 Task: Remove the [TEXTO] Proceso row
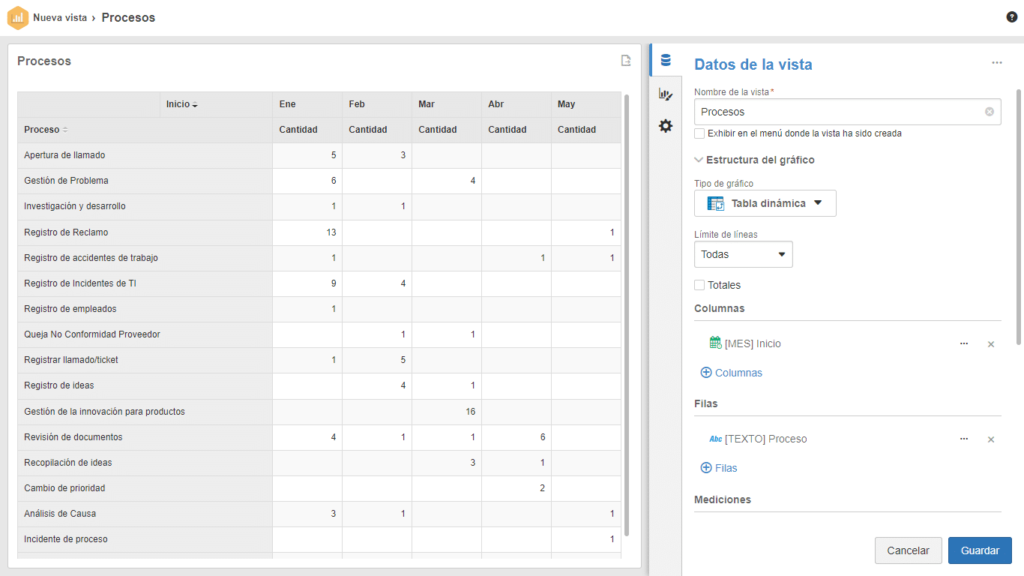coord(991,439)
